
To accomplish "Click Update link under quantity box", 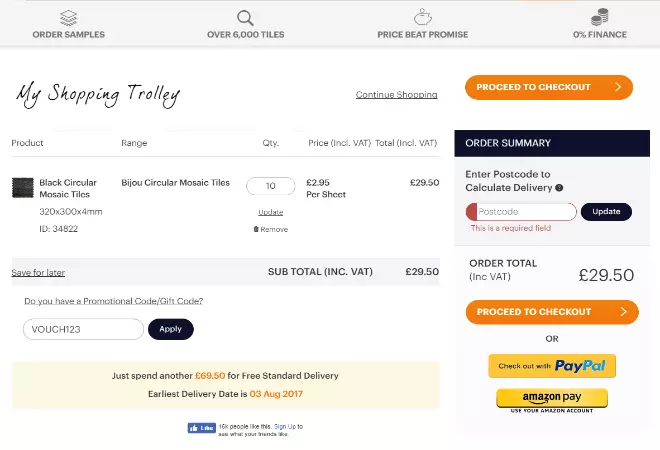I will click(x=270, y=212).
